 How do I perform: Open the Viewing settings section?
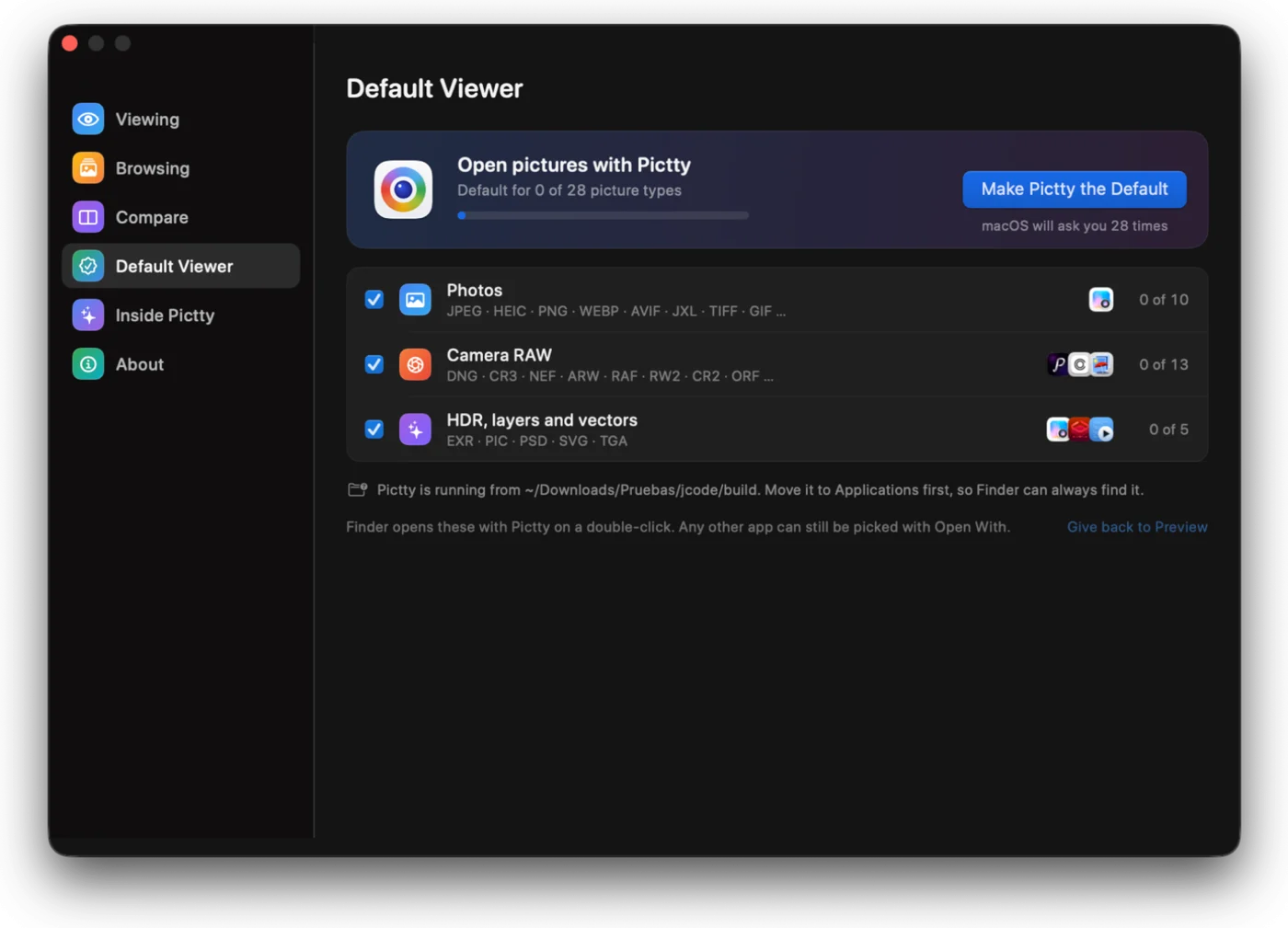click(181, 119)
